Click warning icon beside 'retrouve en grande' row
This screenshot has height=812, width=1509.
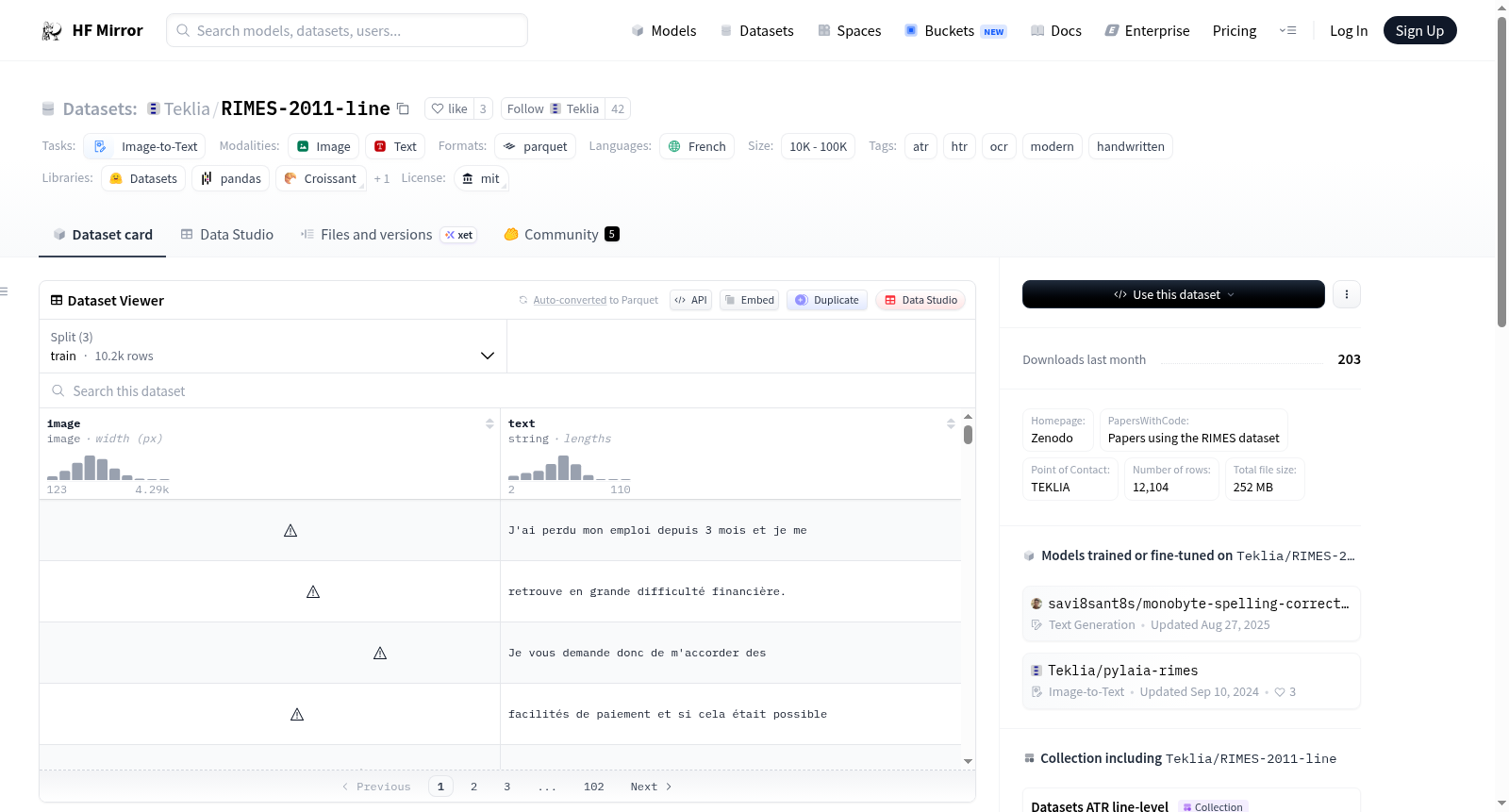(313, 592)
